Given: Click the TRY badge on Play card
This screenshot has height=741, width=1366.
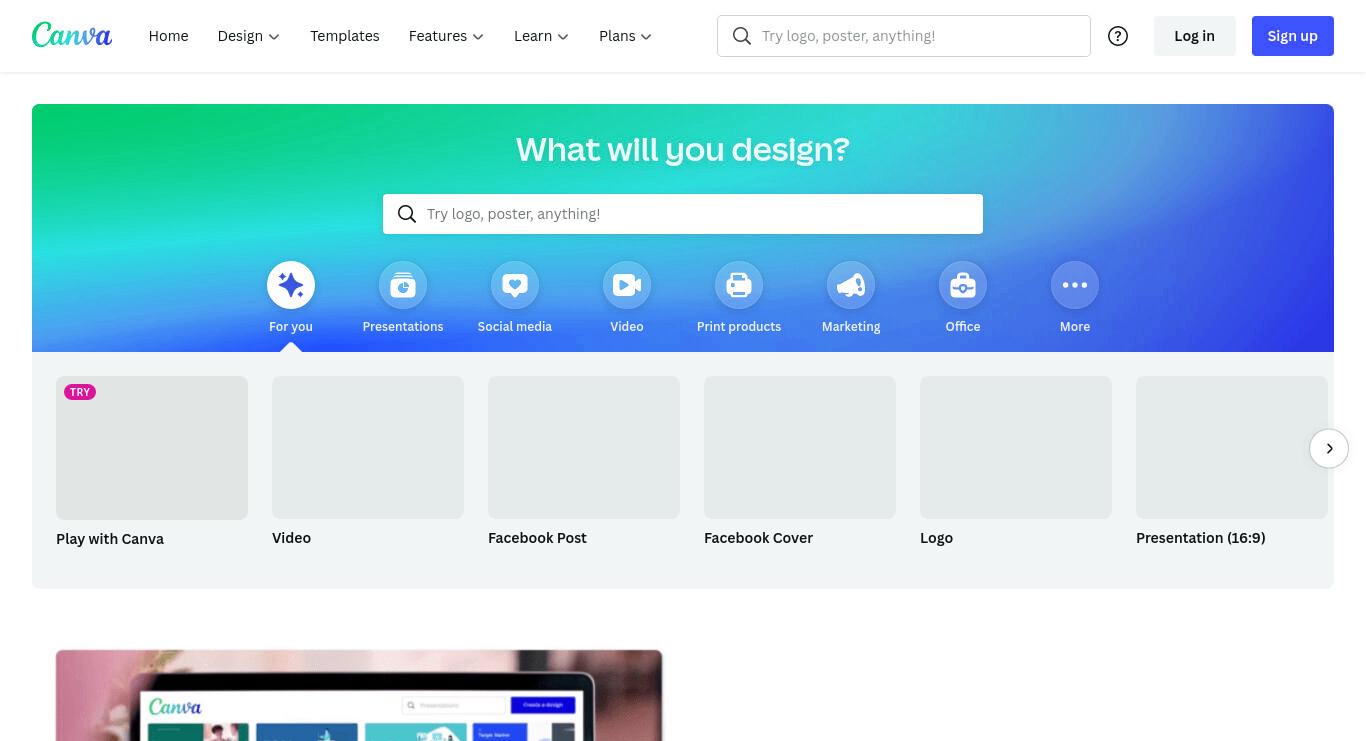Looking at the screenshot, I should pyautogui.click(x=80, y=392).
